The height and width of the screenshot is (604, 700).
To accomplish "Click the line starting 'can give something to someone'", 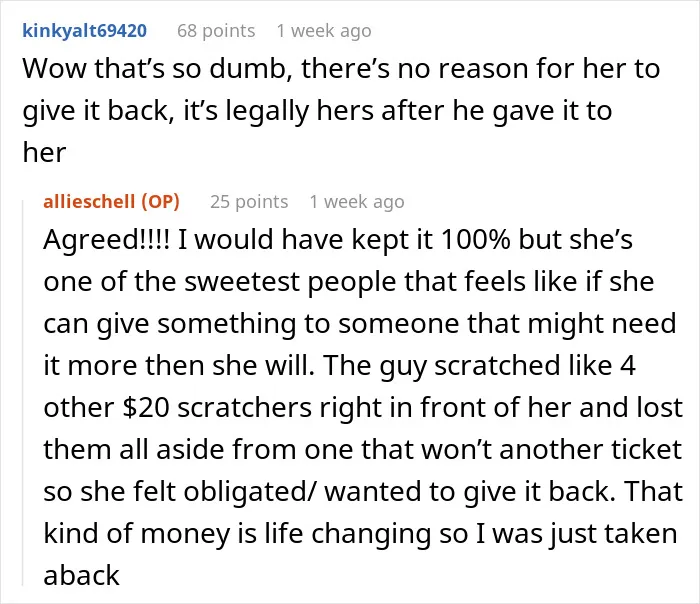I will (x=360, y=324).
